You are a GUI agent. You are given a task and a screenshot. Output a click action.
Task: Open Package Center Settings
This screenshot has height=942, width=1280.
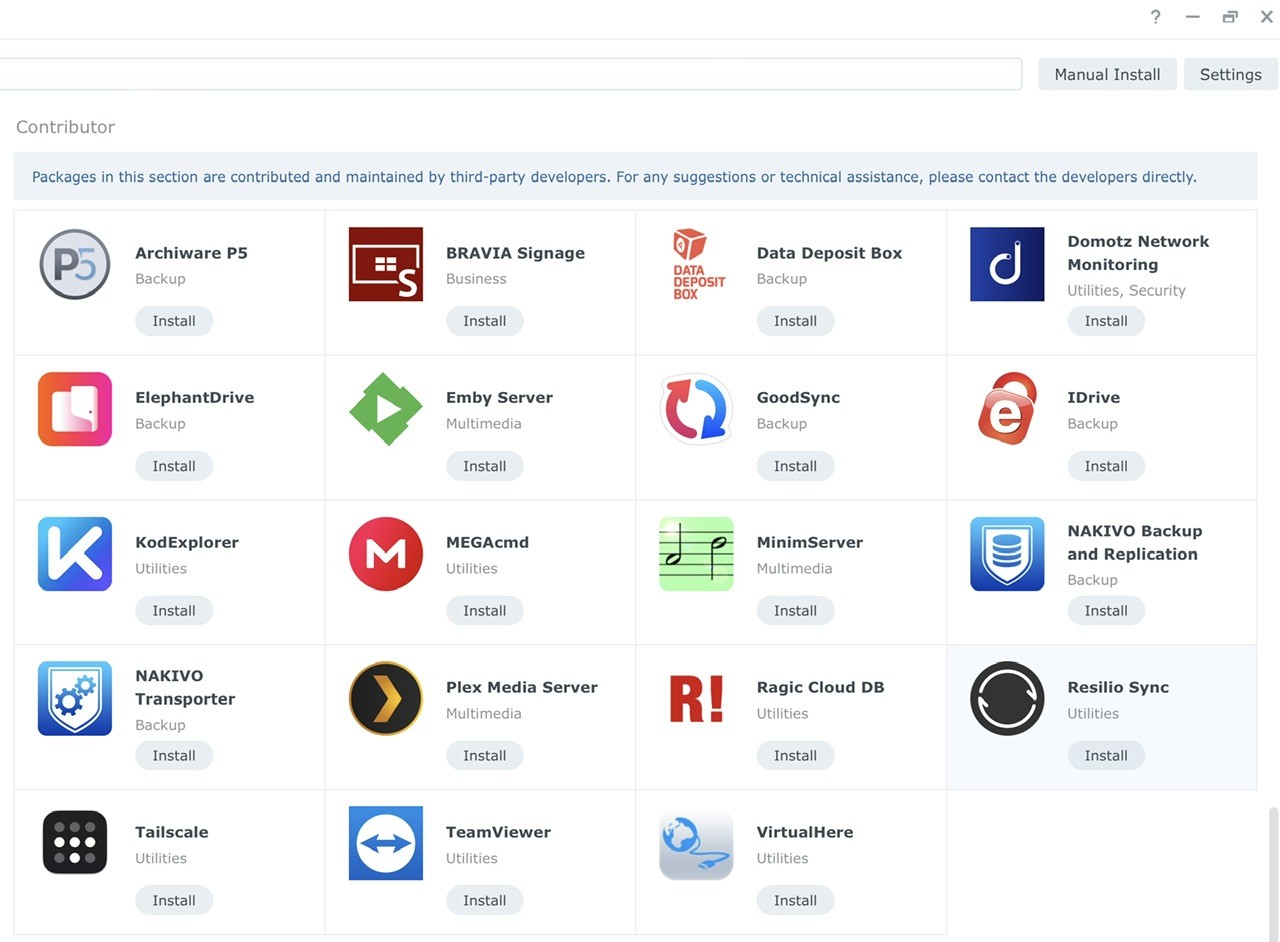click(1230, 74)
